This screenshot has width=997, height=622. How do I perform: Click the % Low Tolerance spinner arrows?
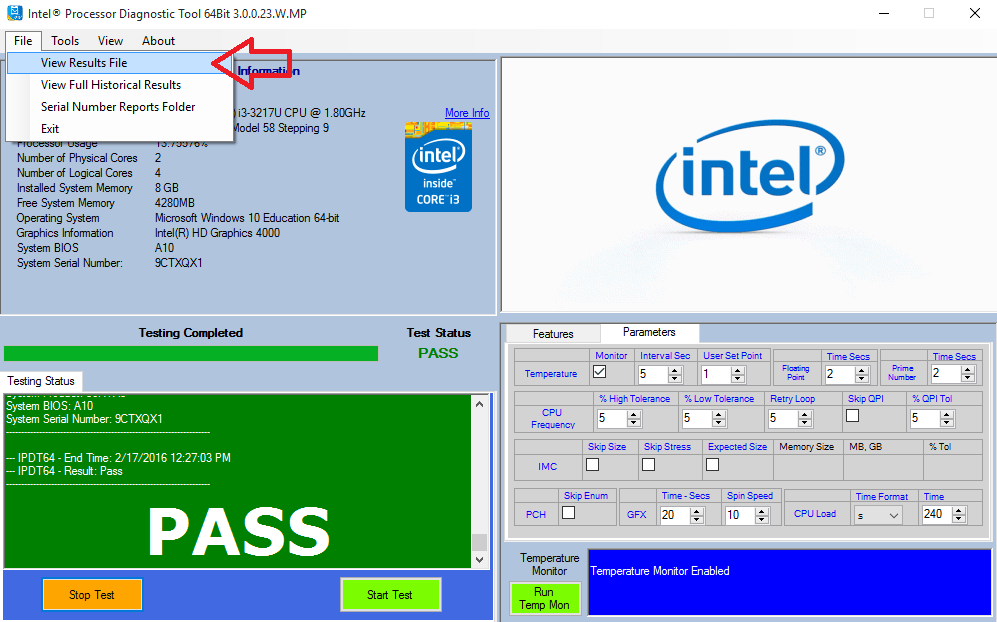point(719,418)
